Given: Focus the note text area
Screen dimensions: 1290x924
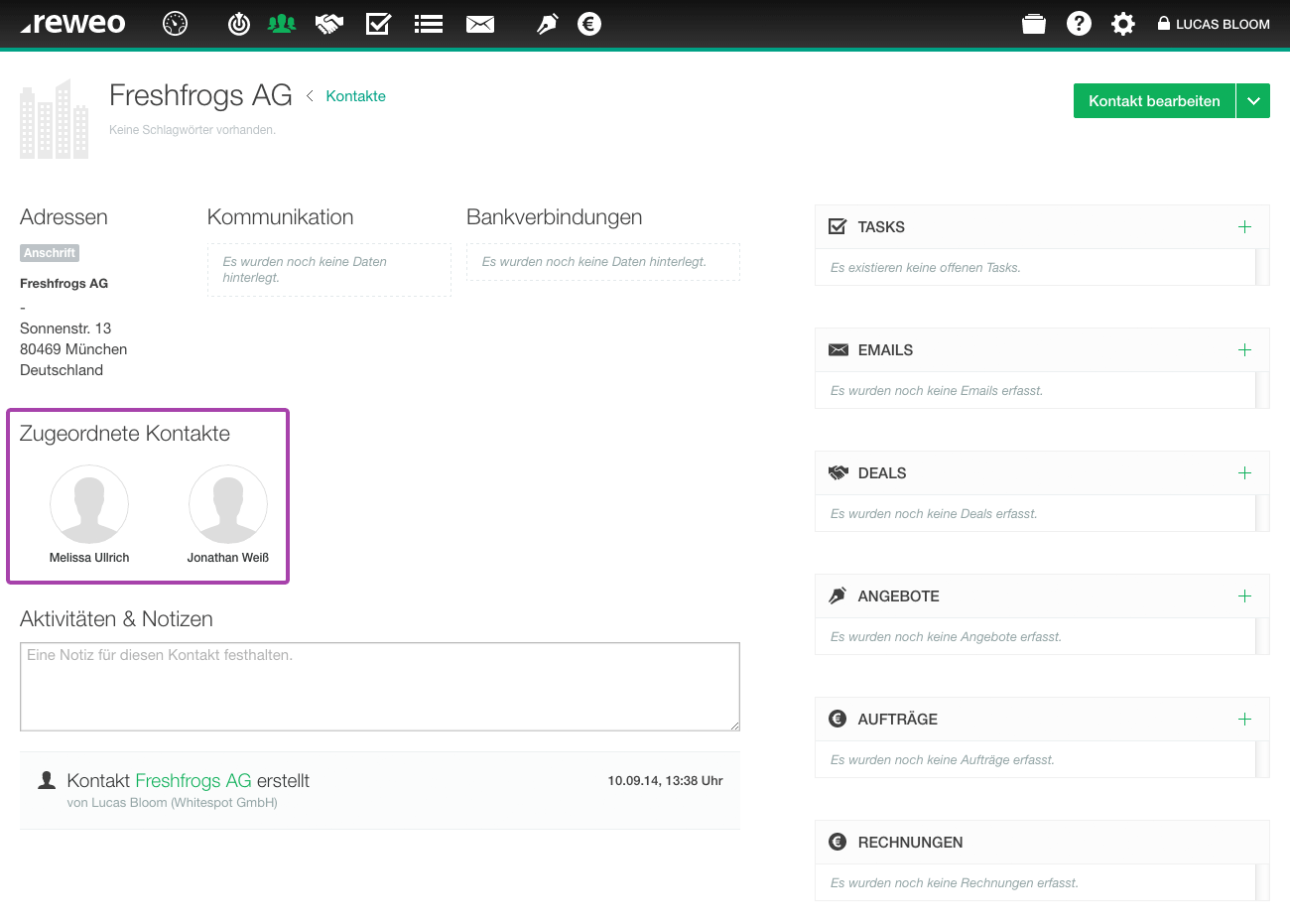Looking at the screenshot, I should [x=380, y=687].
